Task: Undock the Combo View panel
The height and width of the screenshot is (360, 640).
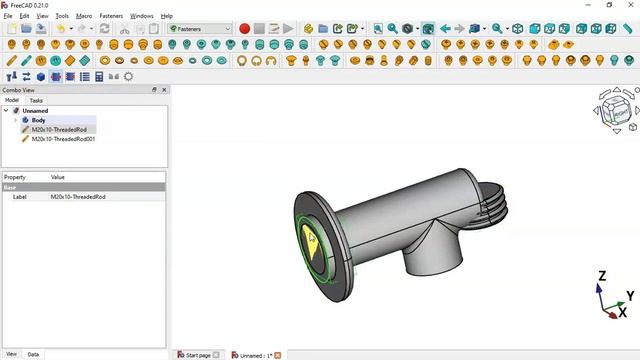Action: [154, 90]
